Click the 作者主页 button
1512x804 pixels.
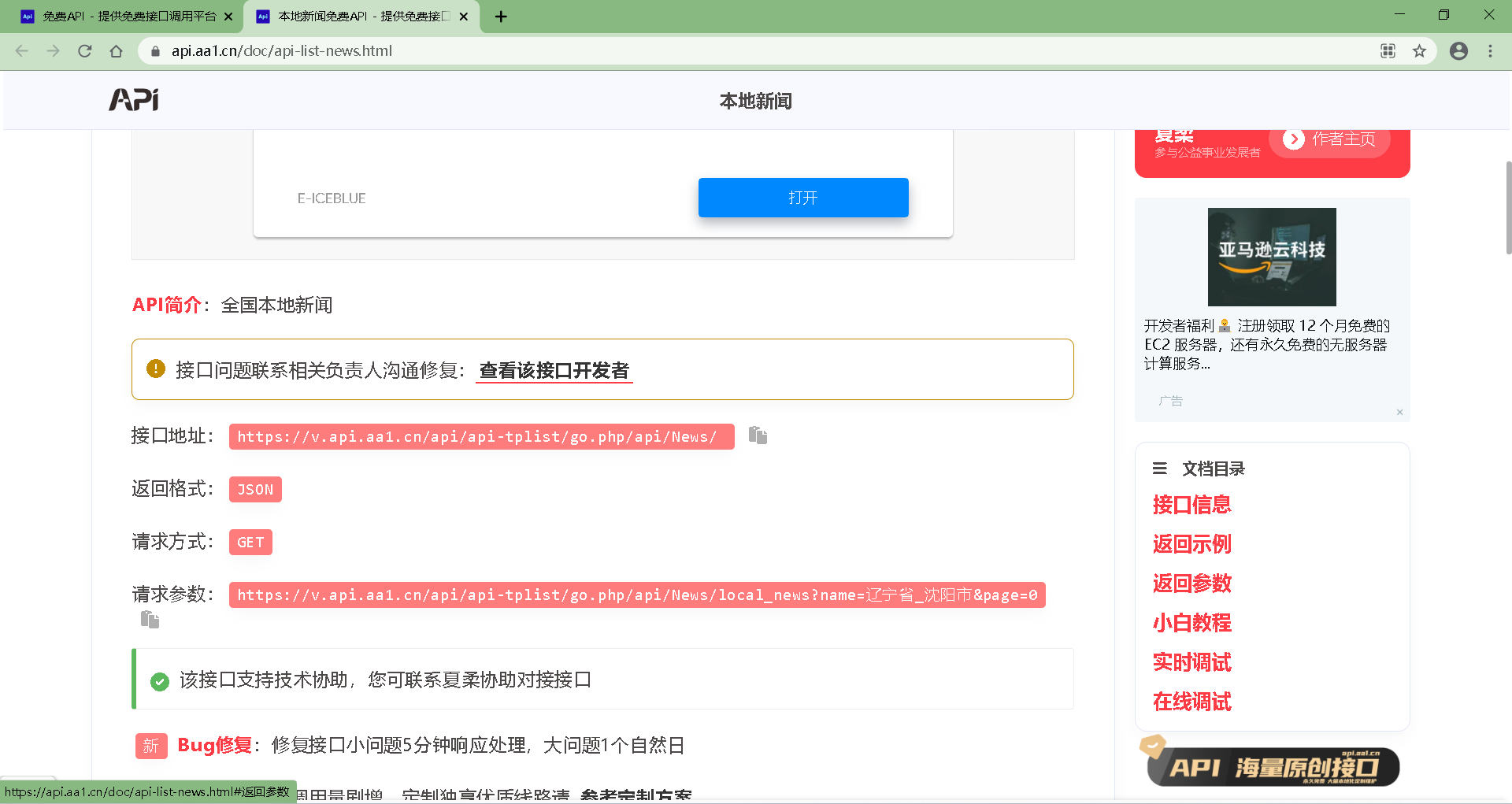(1329, 139)
